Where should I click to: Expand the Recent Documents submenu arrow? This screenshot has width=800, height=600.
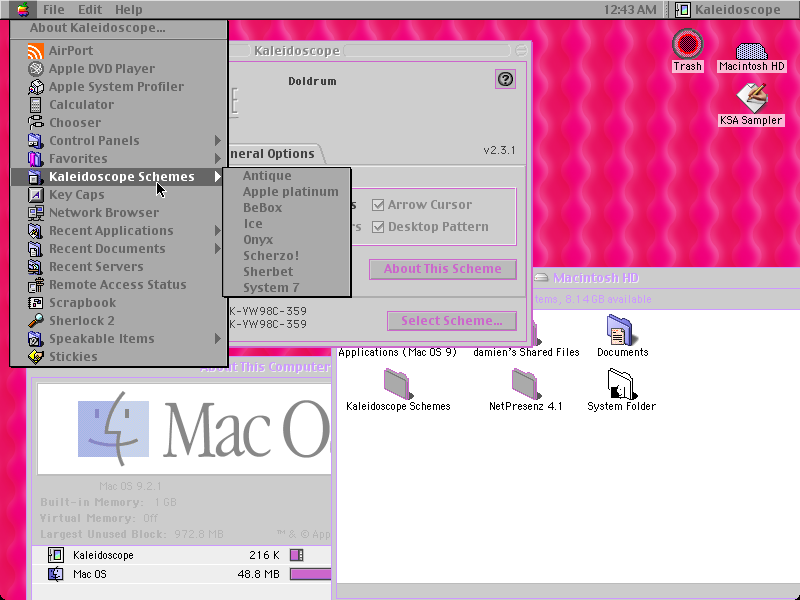(x=218, y=248)
